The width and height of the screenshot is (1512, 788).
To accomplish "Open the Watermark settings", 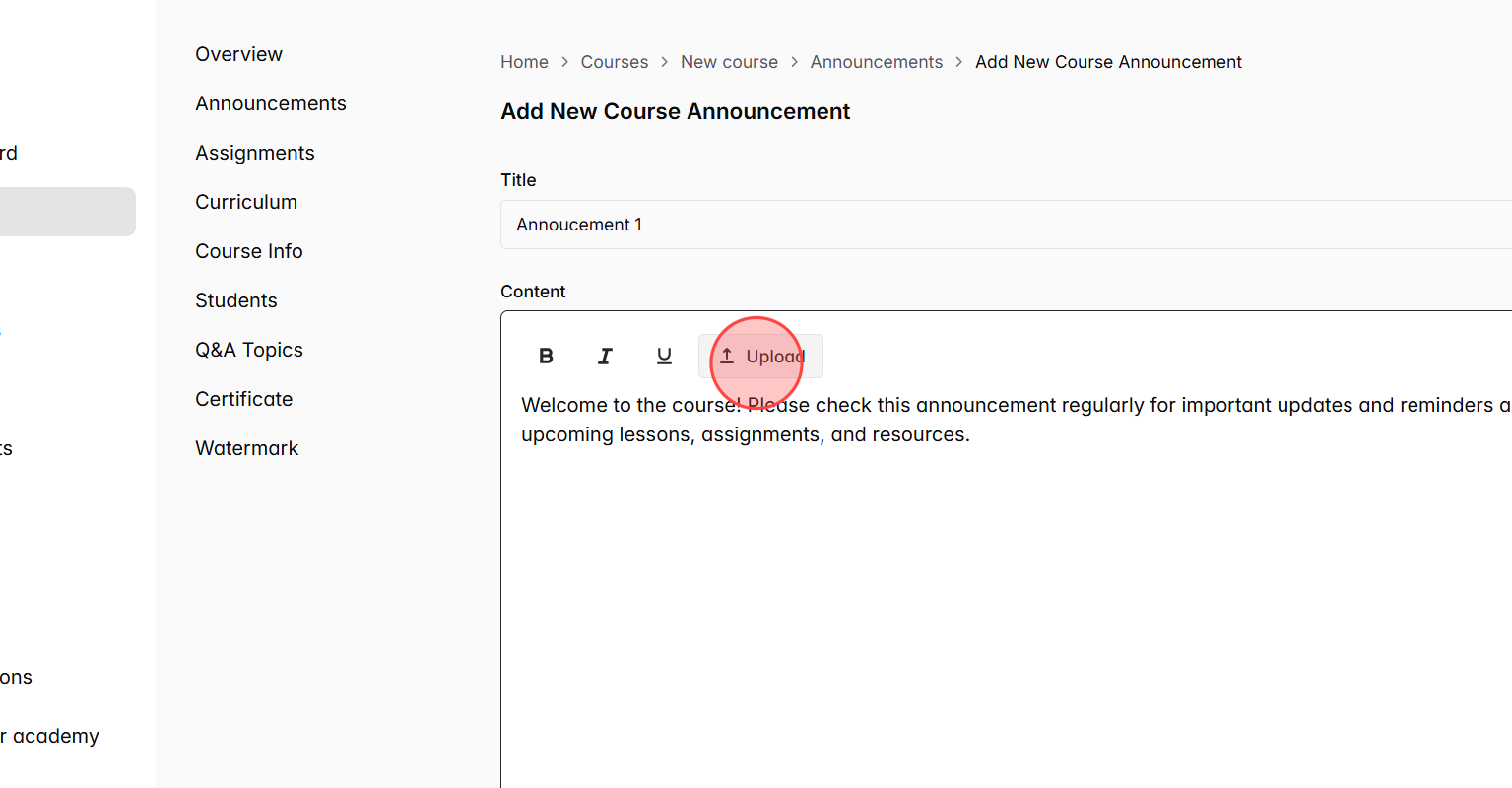I will 247,448.
